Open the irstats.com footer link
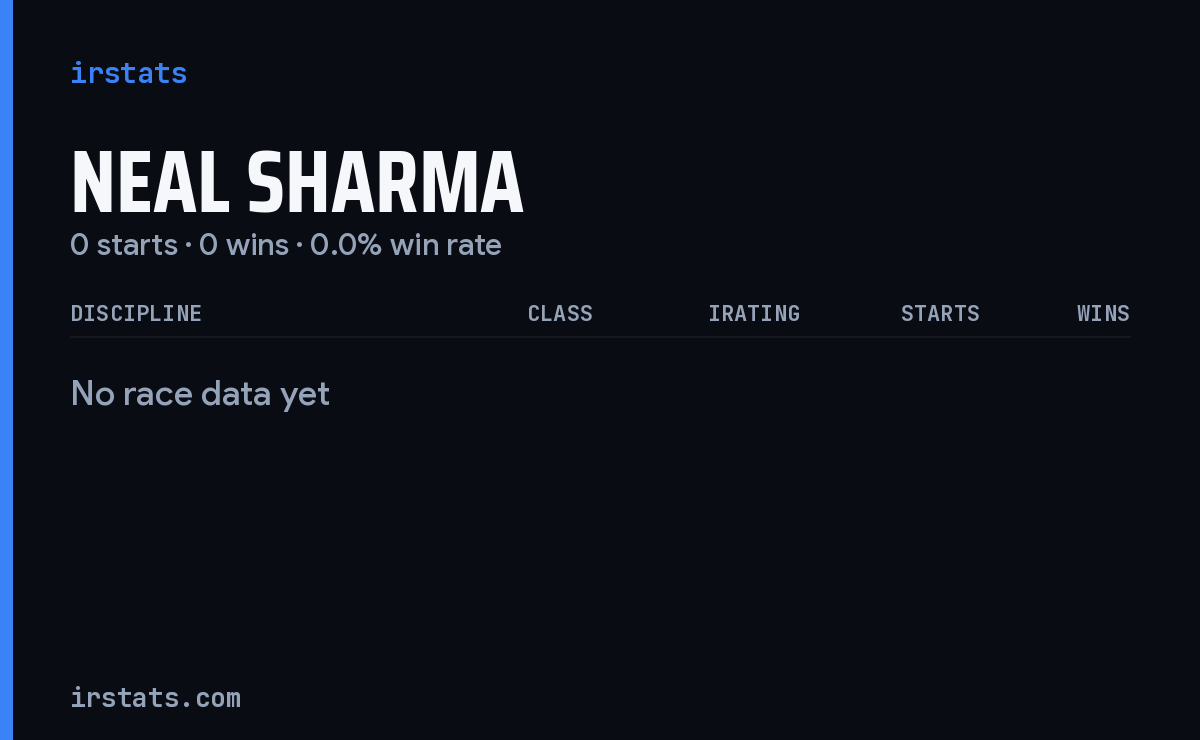Viewport: 1200px width, 740px height. click(x=155, y=698)
